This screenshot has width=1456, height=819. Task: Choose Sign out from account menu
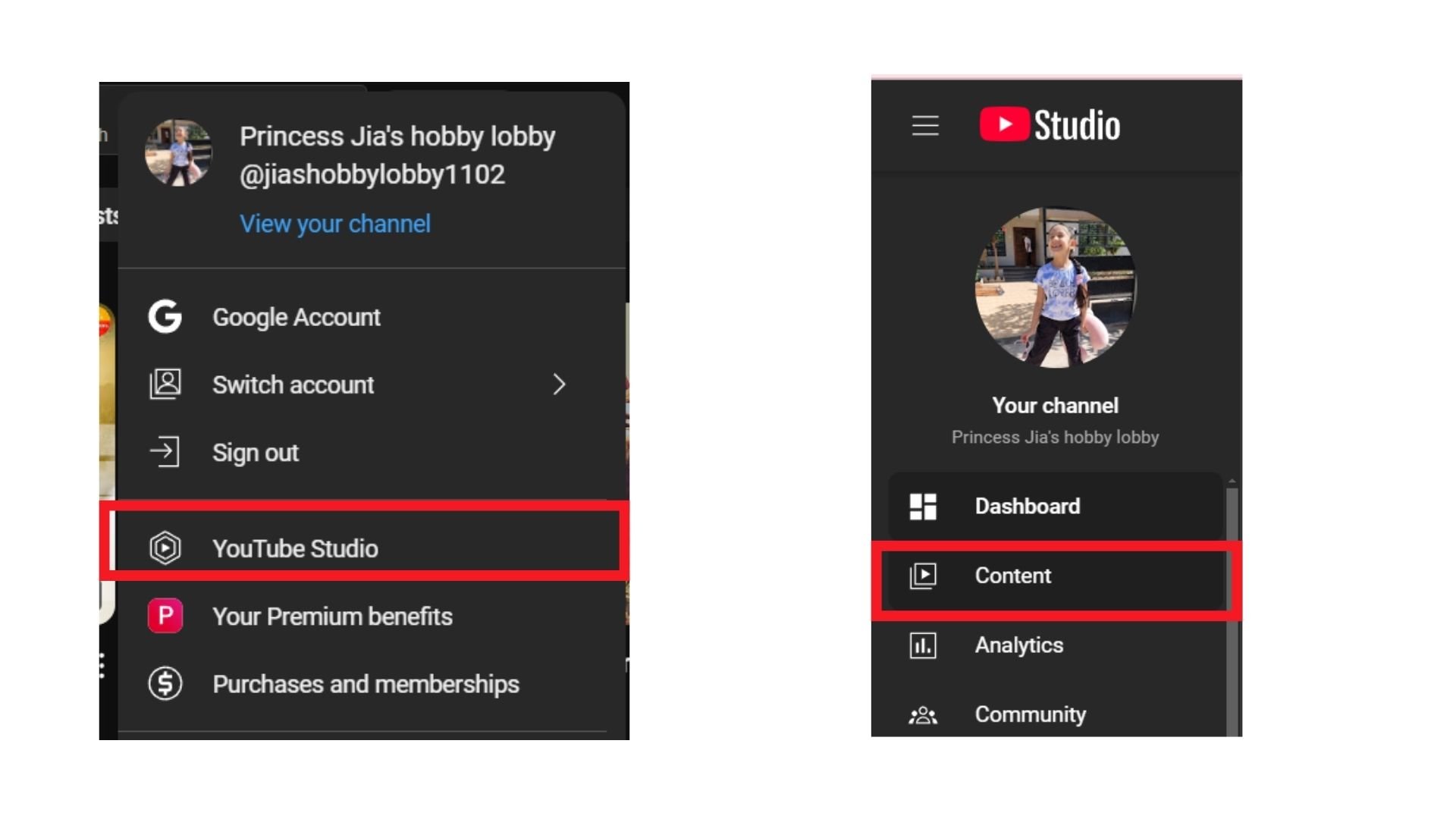point(372,453)
